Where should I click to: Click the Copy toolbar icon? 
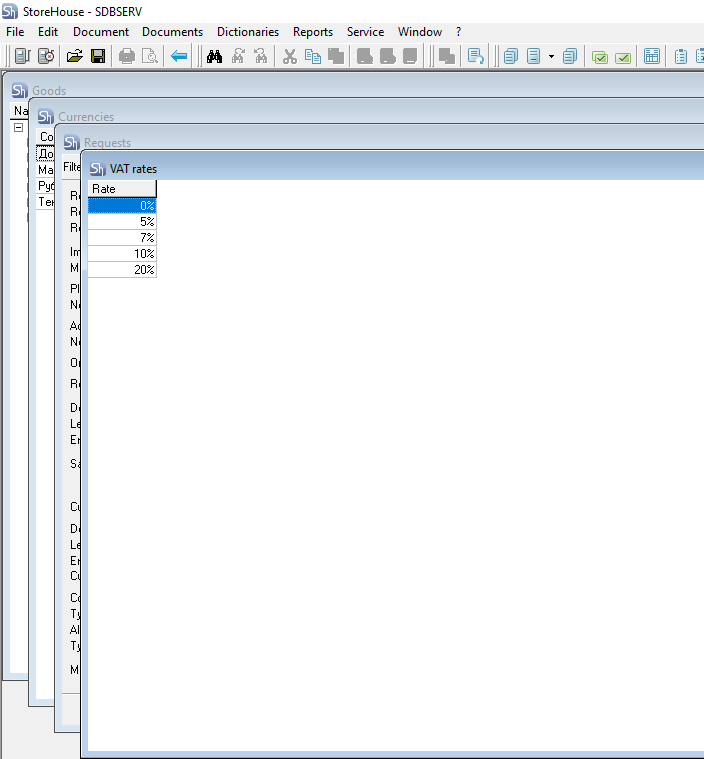pyautogui.click(x=313, y=56)
